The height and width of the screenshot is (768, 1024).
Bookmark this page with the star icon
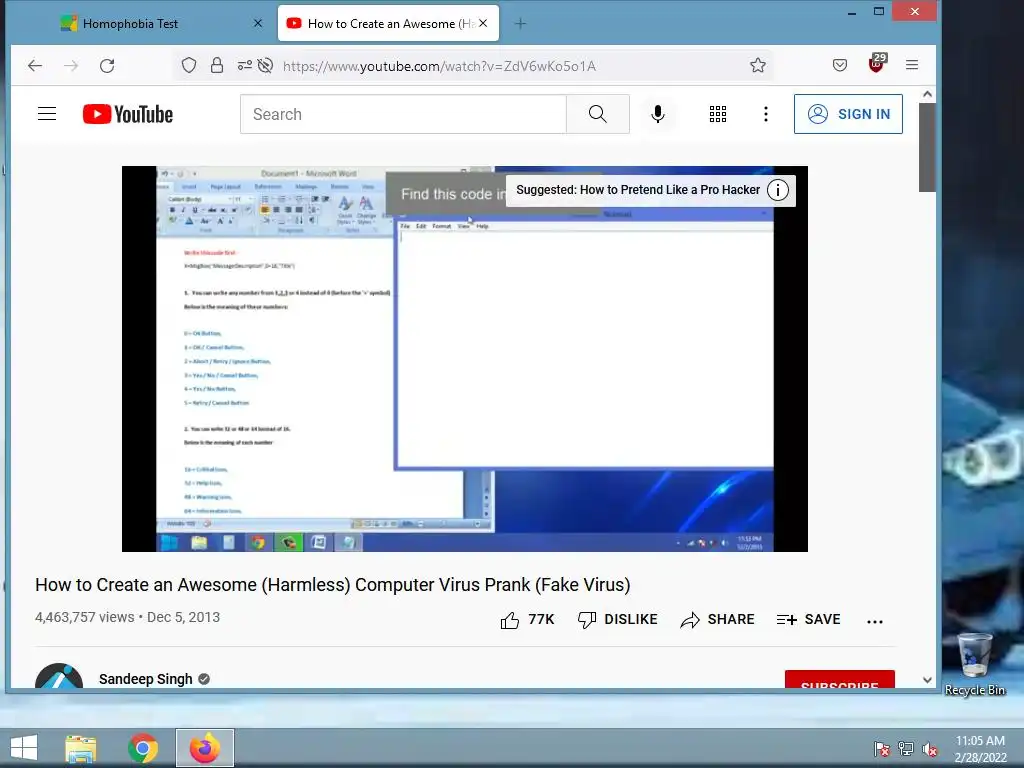pyautogui.click(x=758, y=65)
